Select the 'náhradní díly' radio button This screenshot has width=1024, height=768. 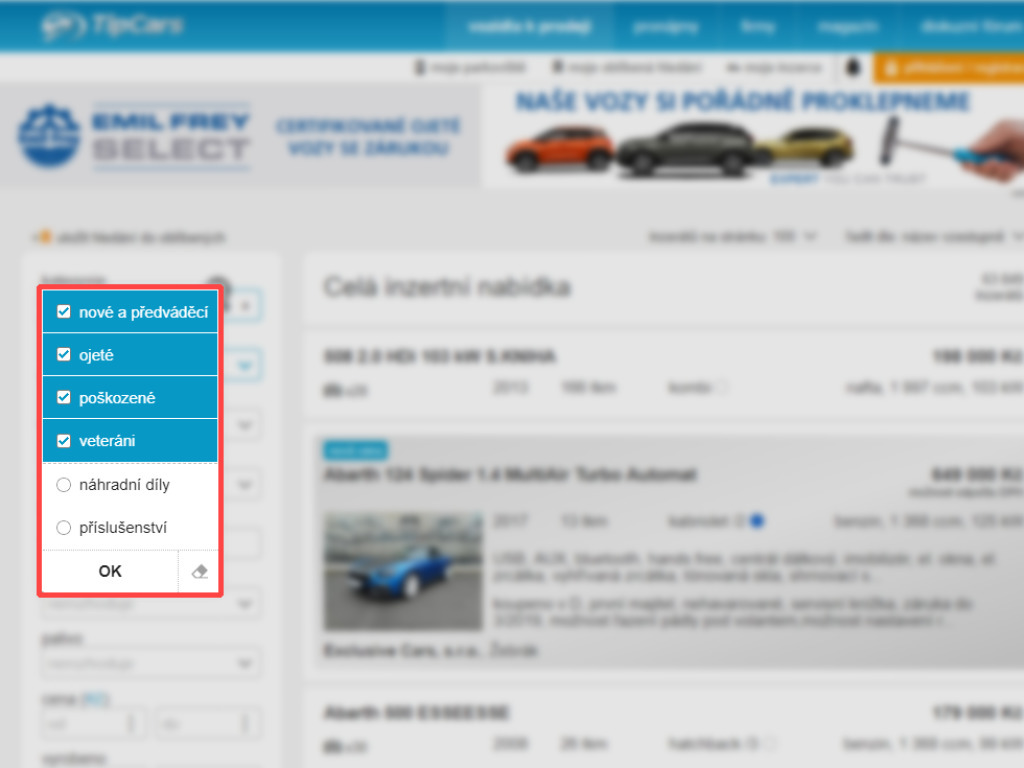pyautogui.click(x=64, y=485)
